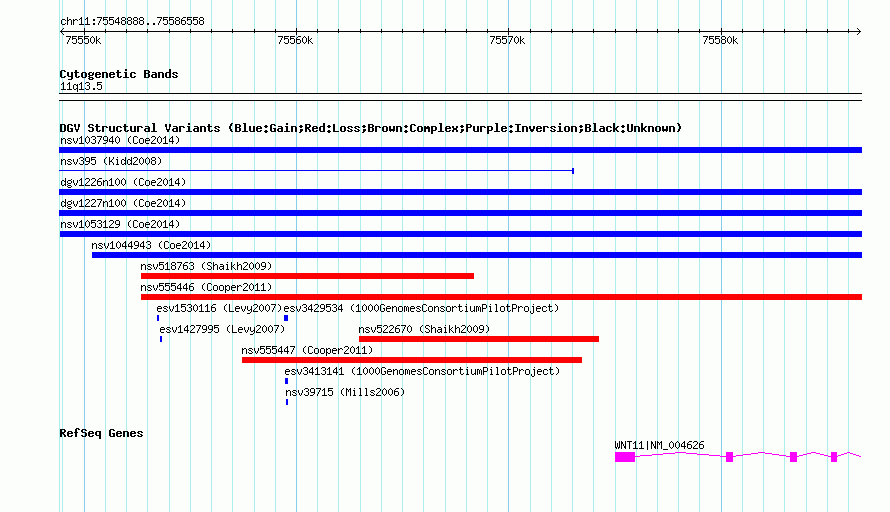
Task: Select the label dgv1227n100 (Coe2014)
Action: [123, 203]
